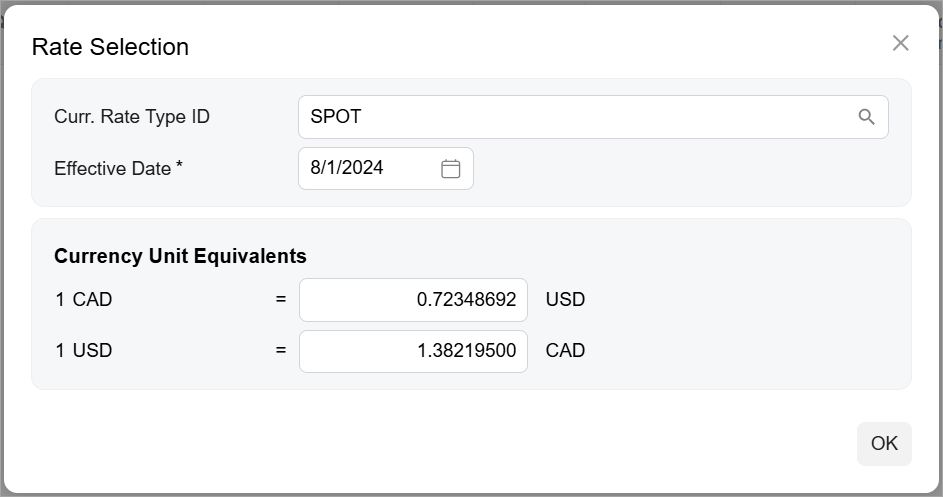Viewport: 943px width, 497px height.
Task: Click the 1.38219500 USD-to-CAD rate field
Action: (x=413, y=351)
